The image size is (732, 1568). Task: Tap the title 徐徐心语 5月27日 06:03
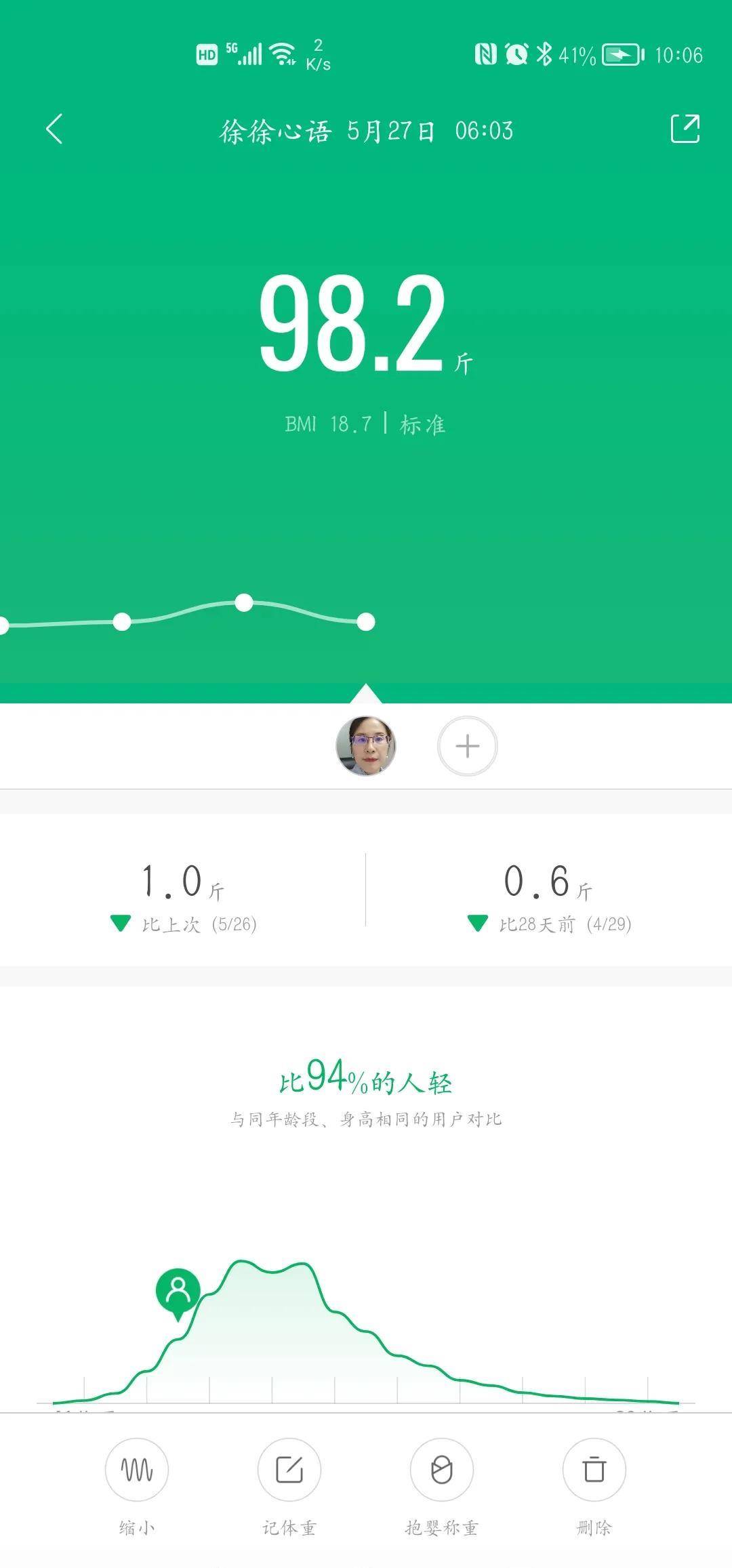tap(366, 130)
